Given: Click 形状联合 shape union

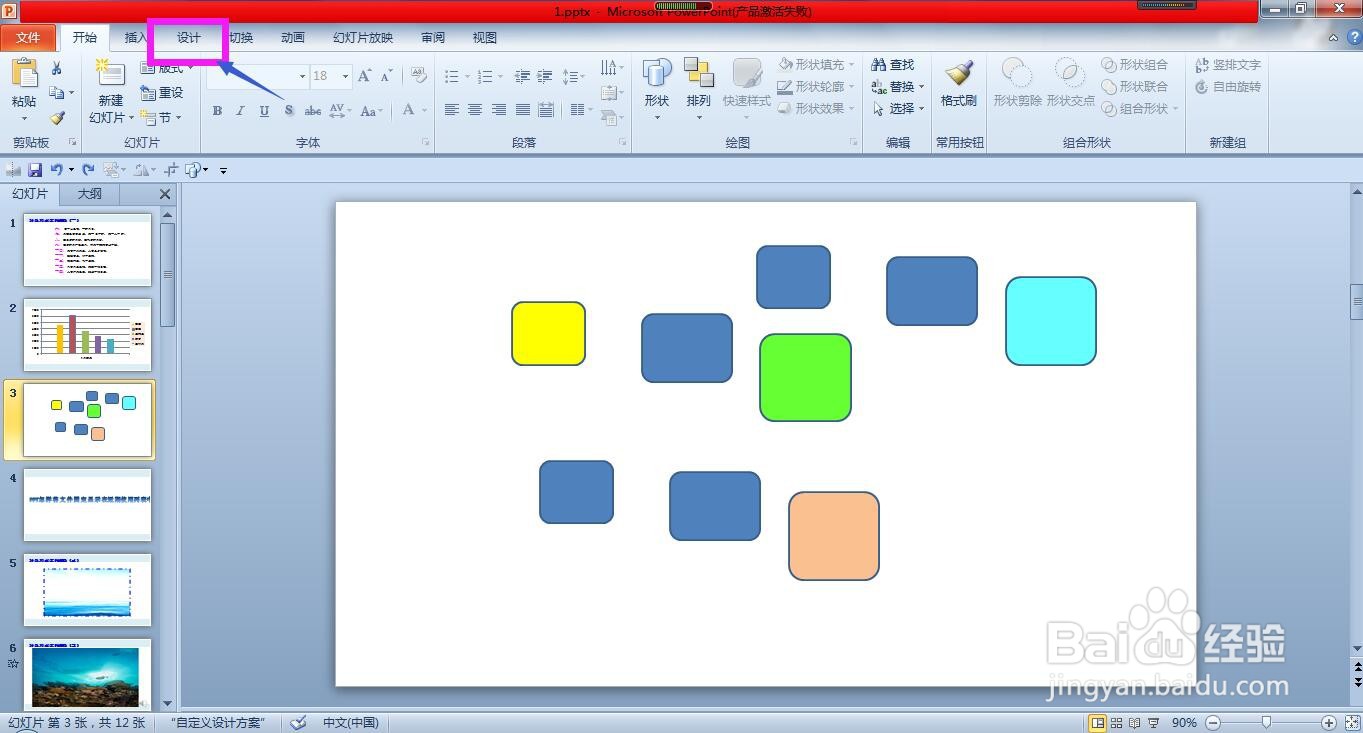Looking at the screenshot, I should click(x=1135, y=87).
